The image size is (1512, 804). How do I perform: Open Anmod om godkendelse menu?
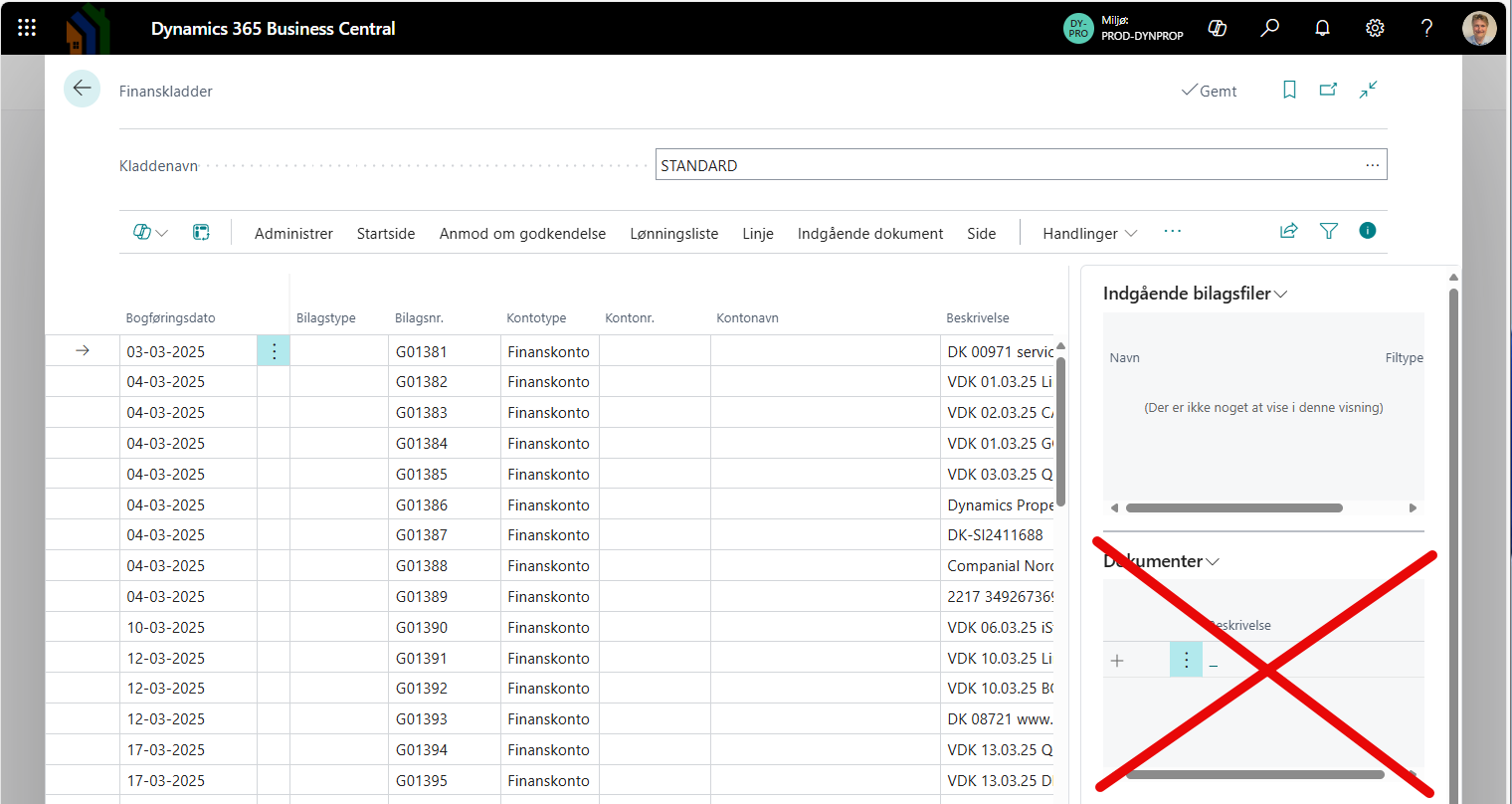[x=522, y=233]
